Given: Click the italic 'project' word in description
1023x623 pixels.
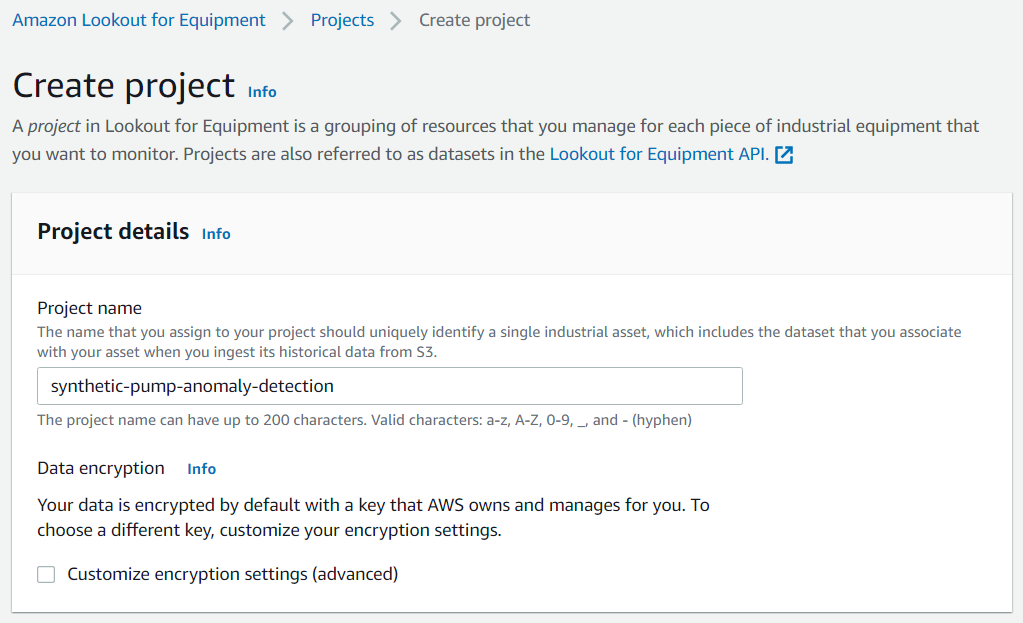Looking at the screenshot, I should pos(54,126).
